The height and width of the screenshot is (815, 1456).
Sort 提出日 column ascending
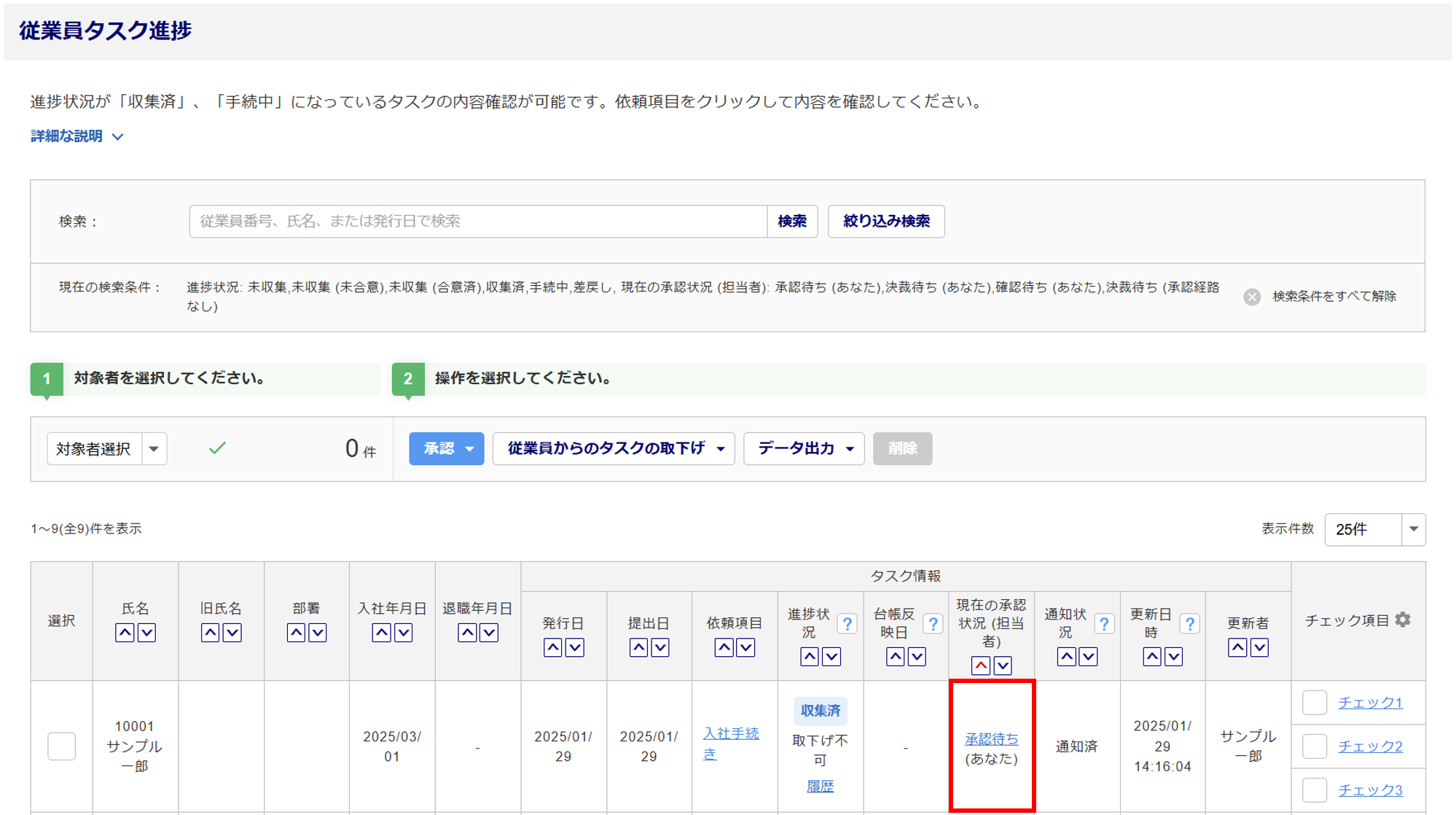click(639, 647)
